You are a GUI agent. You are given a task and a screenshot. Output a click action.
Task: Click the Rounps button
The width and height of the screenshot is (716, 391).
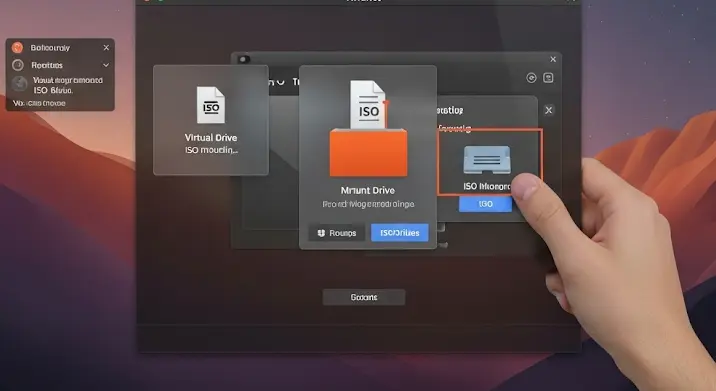click(337, 233)
